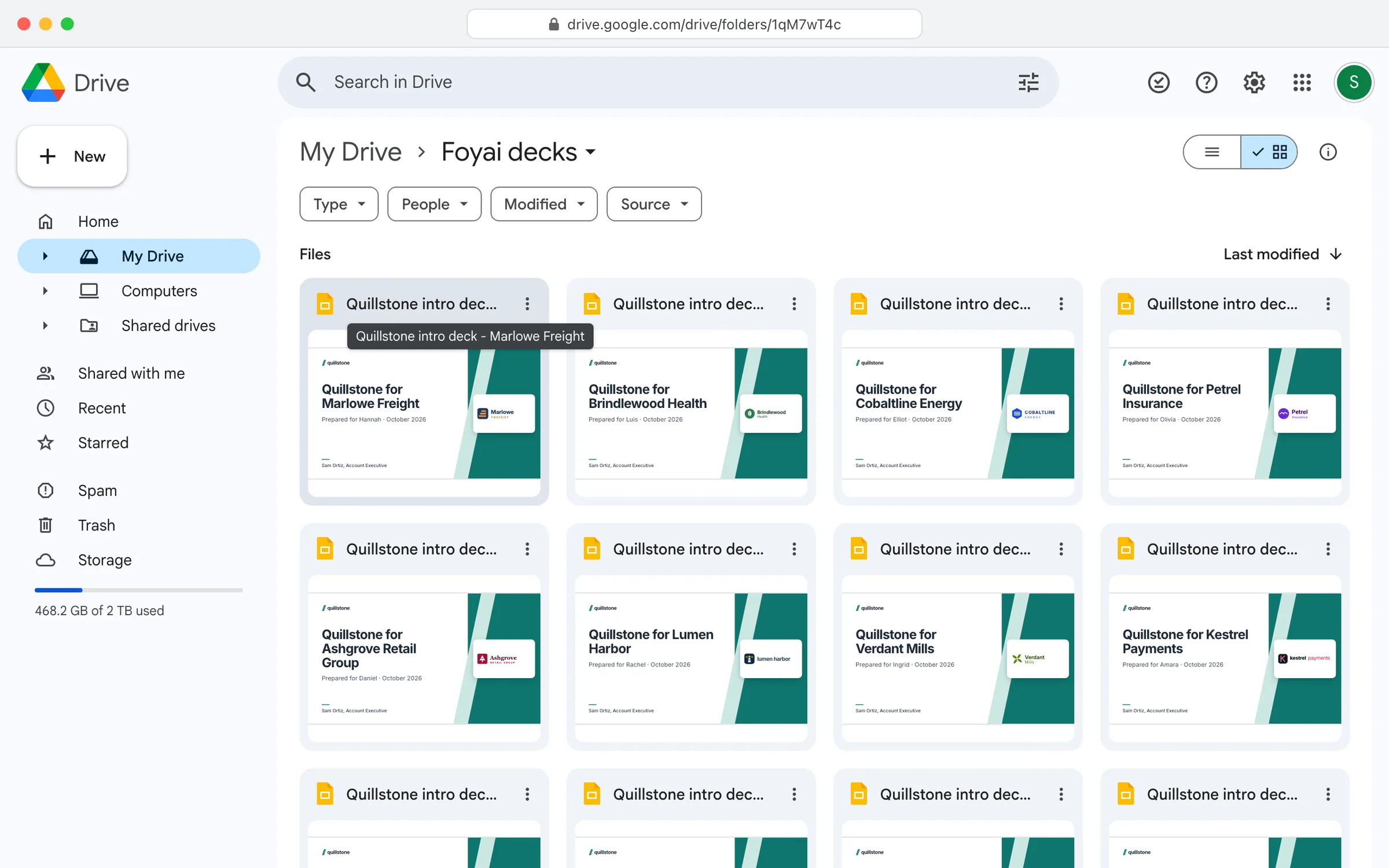The width and height of the screenshot is (1389, 868).
Task: Navigate to My Drive breadcrumb
Action: click(351, 152)
